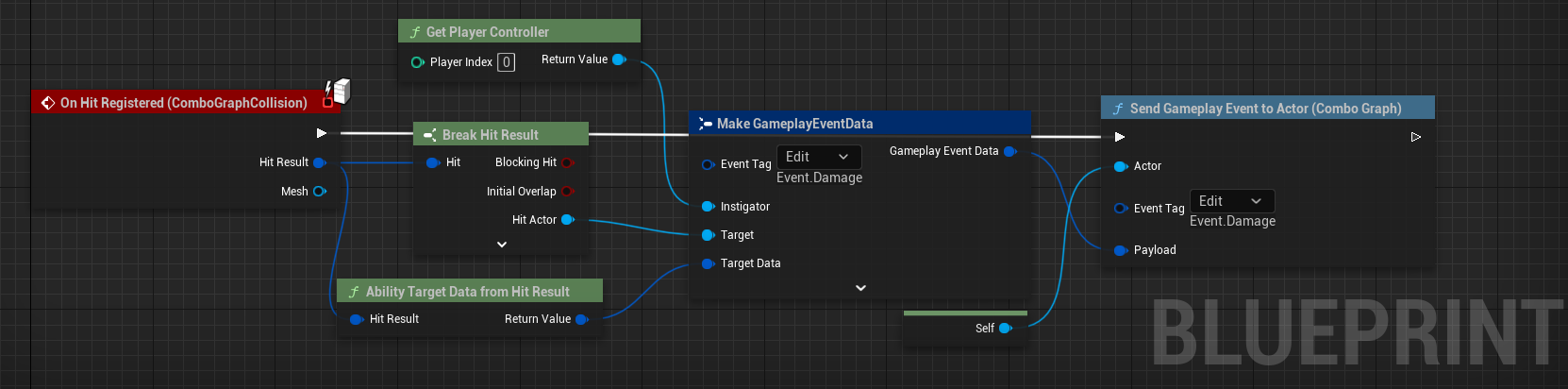1568x389 pixels.
Task: Open Event Tag dropdown in Send Gameplay Event
Action: (1231, 201)
